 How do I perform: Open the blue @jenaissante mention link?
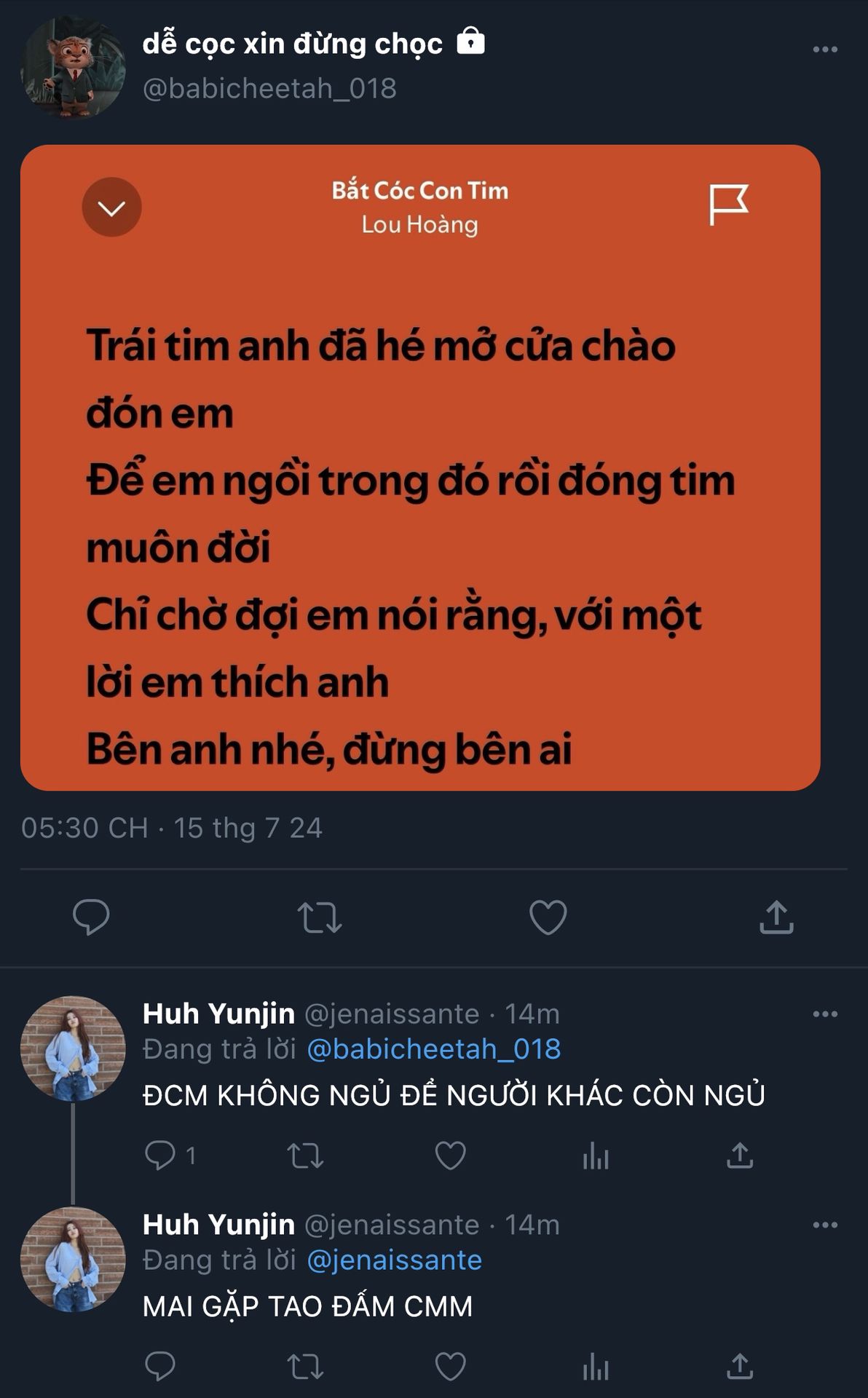[x=395, y=1260]
